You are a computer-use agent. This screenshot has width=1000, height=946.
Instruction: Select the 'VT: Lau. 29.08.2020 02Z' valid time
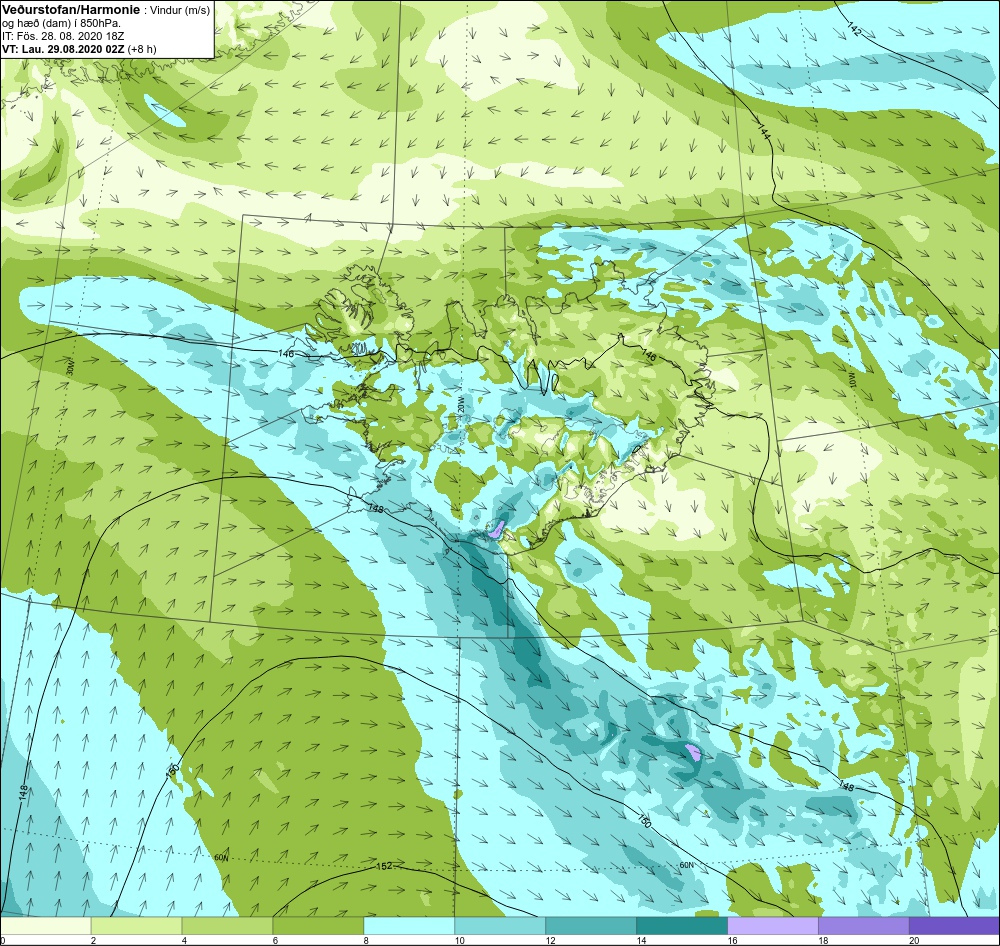point(63,48)
